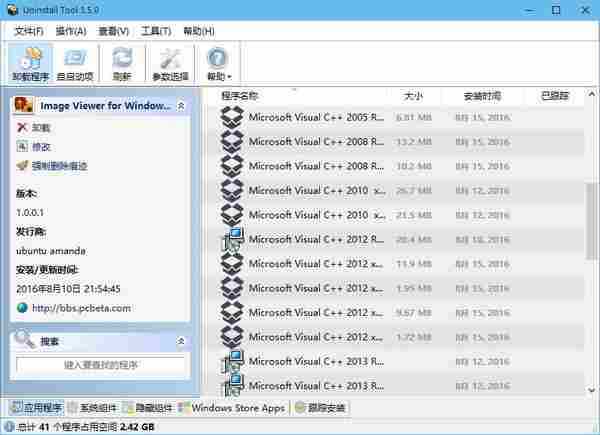600x435 pixels.
Task: Click the 卸载程序 toolbar icon
Action: tap(29, 63)
